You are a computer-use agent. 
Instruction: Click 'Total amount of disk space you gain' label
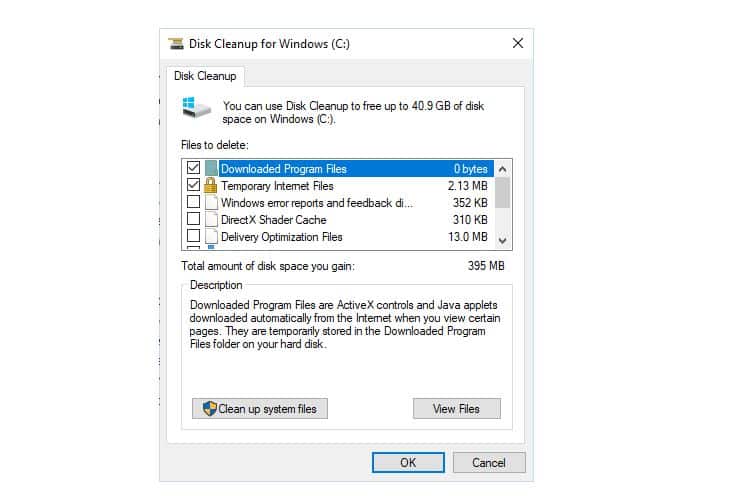coord(268,266)
